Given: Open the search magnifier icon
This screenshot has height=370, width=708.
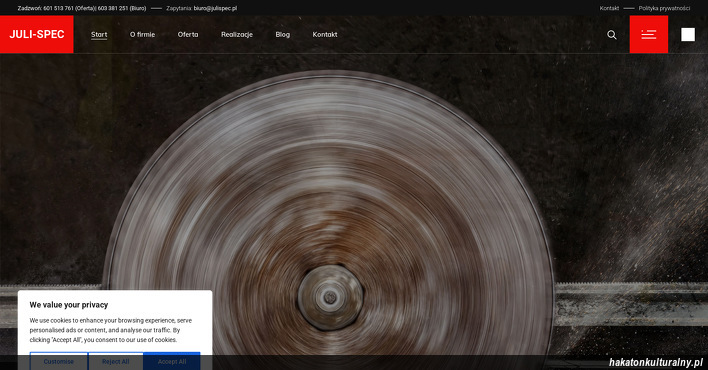Looking at the screenshot, I should point(612,35).
